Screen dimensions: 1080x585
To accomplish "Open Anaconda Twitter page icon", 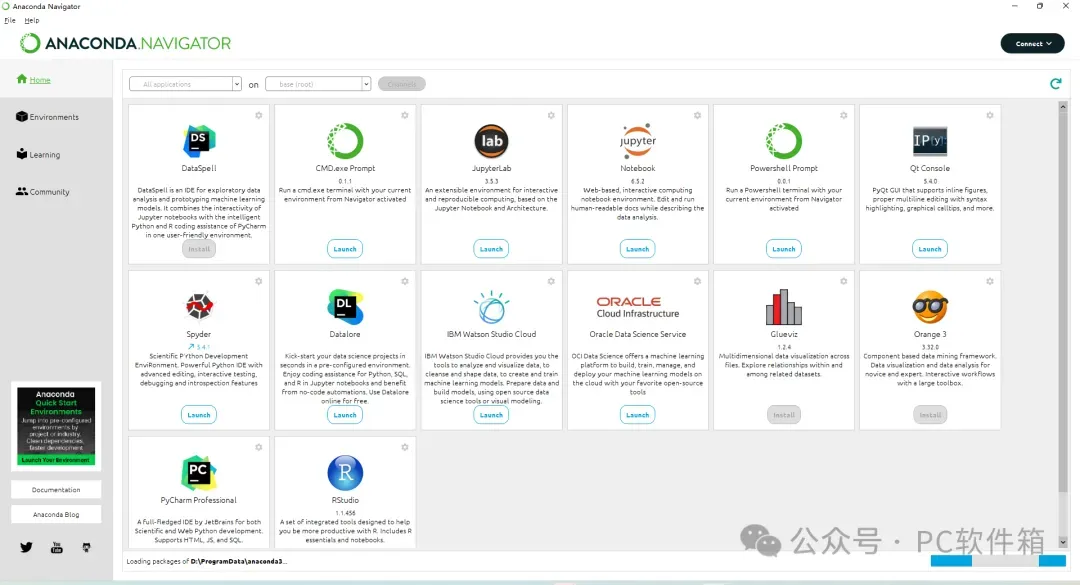I will [26, 547].
